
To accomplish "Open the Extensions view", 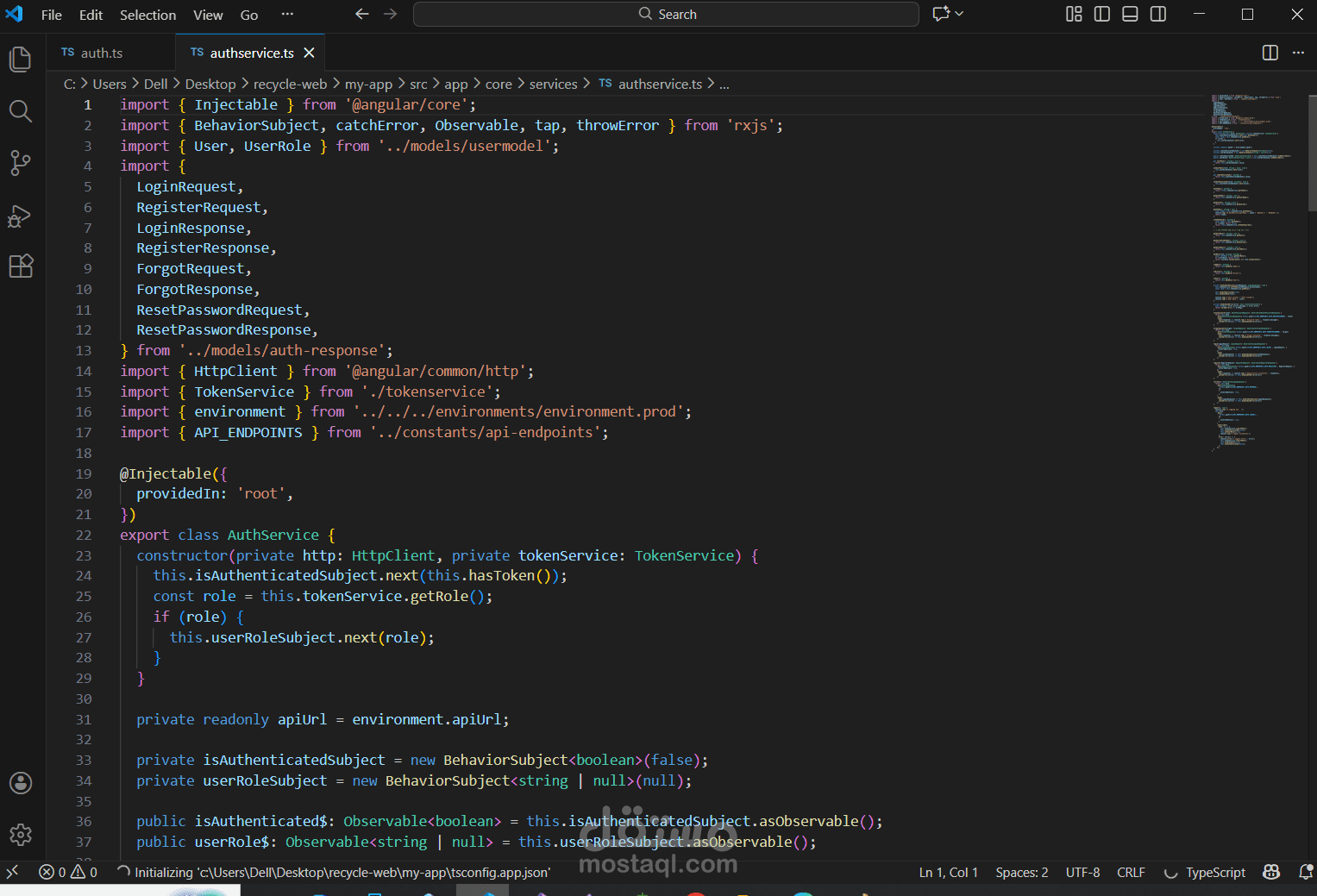I will (20, 266).
